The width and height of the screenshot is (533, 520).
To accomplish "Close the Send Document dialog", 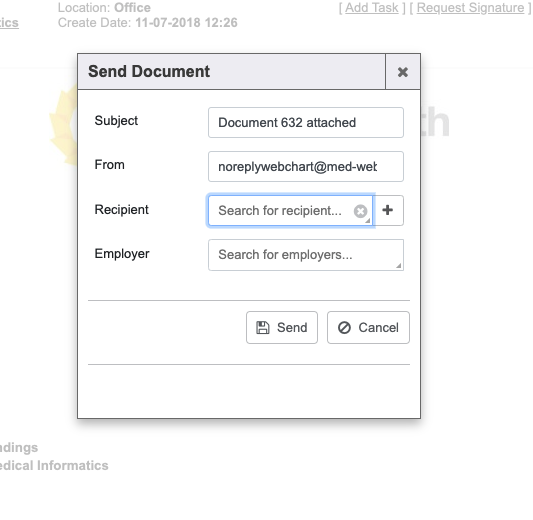I will [x=403, y=72].
